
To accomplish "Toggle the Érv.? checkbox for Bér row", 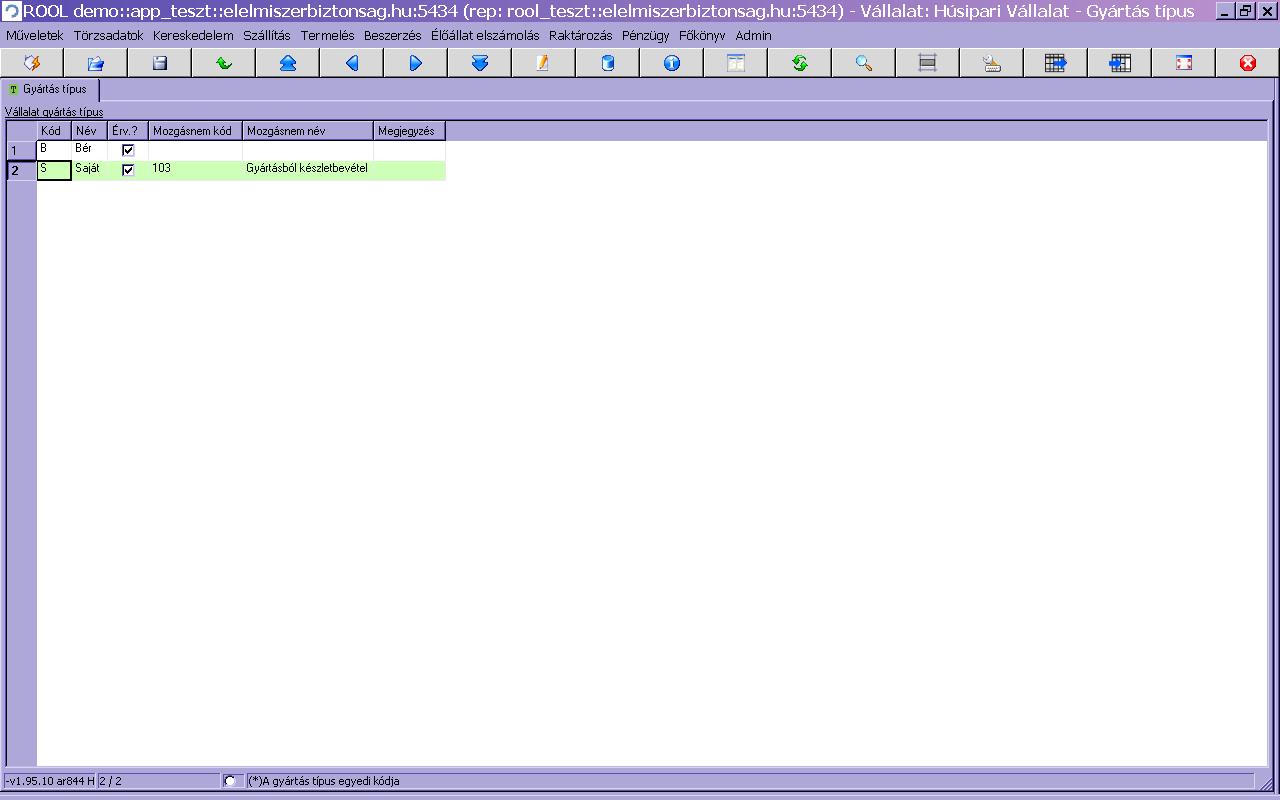I will pyautogui.click(x=128, y=150).
